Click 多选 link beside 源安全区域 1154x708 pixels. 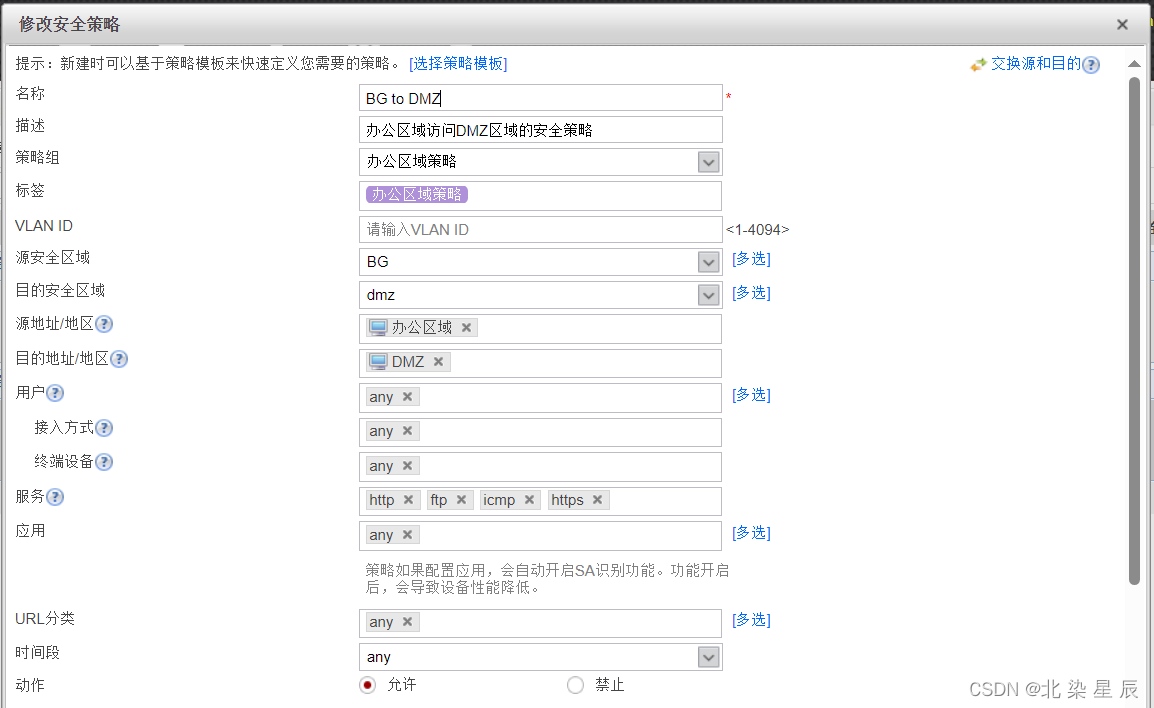[751, 259]
